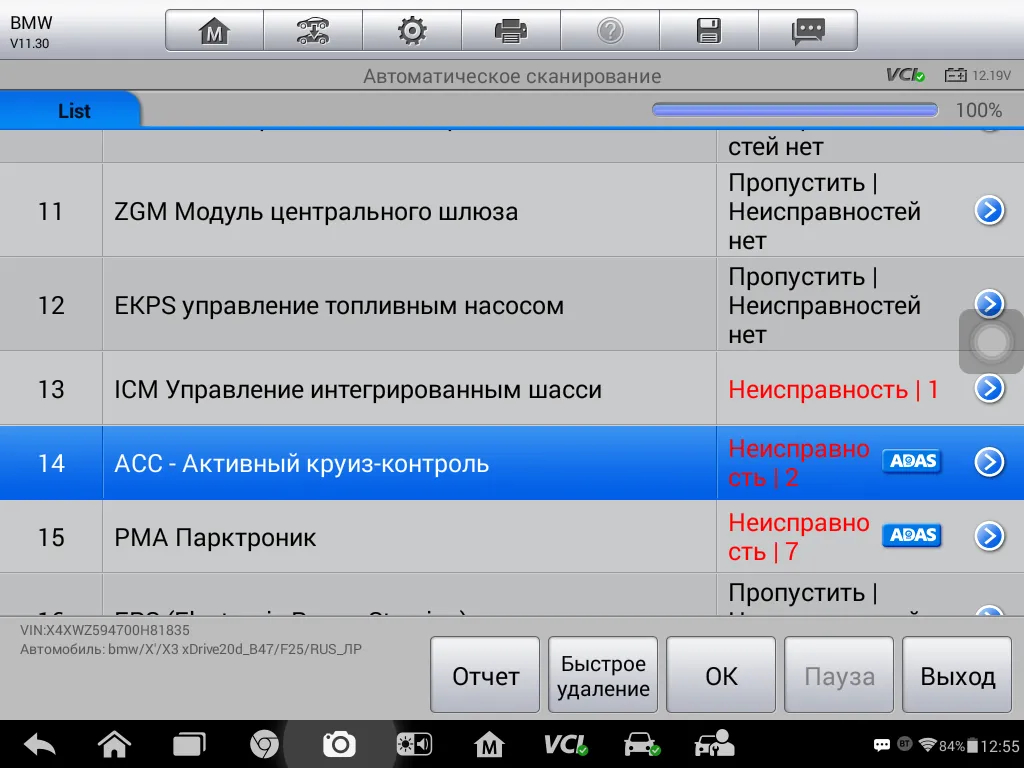Launch Chrome browser from navigation bar
The height and width of the screenshot is (768, 1024).
[264, 744]
